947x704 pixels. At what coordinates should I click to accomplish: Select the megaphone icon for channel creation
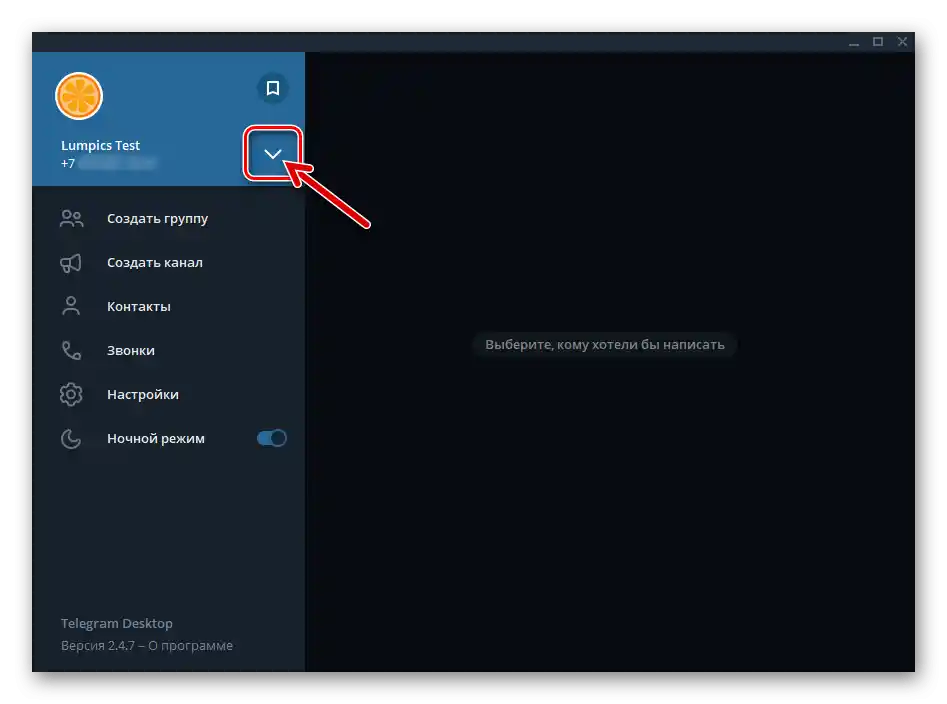[x=70, y=262]
